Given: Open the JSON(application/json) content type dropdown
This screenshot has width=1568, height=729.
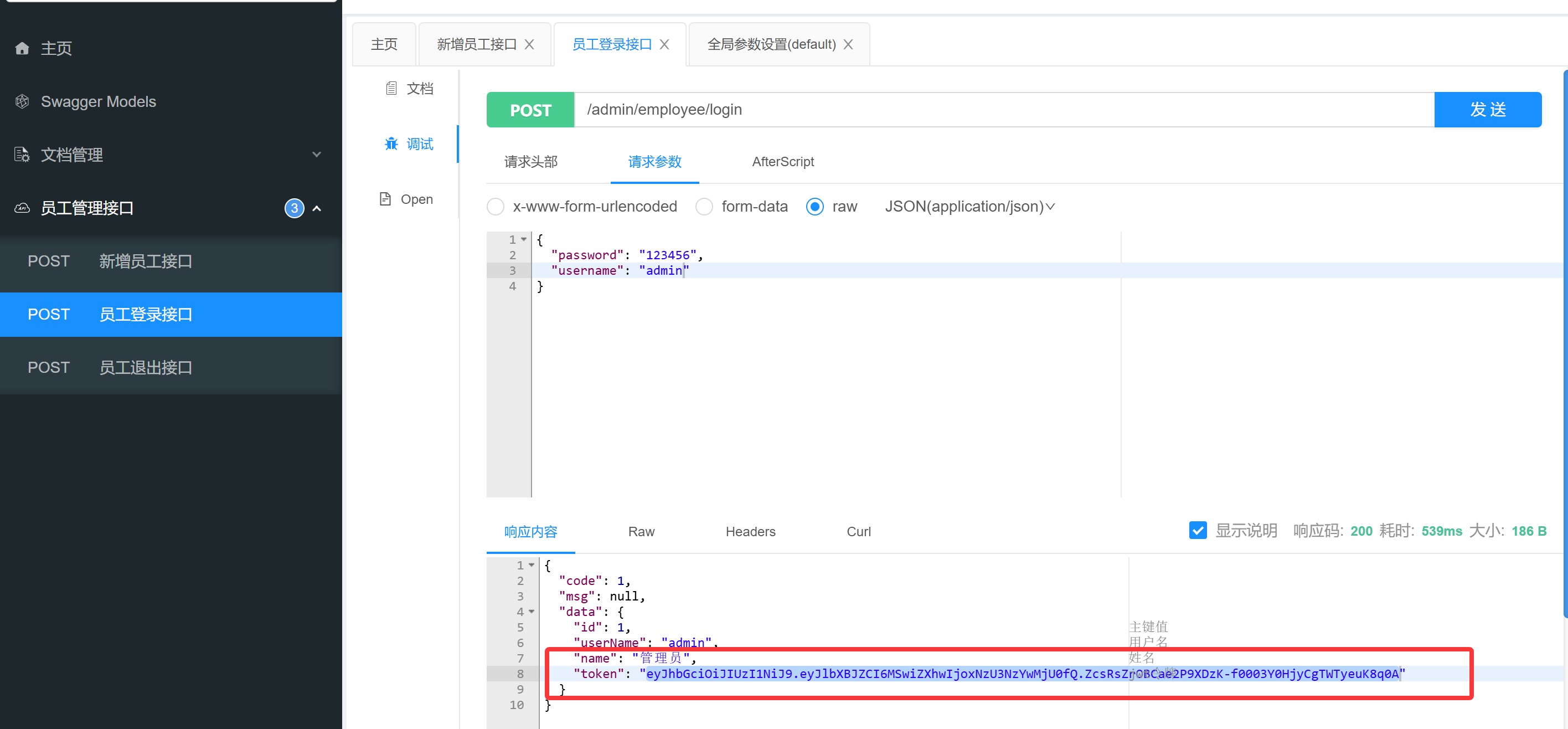Looking at the screenshot, I should point(969,207).
